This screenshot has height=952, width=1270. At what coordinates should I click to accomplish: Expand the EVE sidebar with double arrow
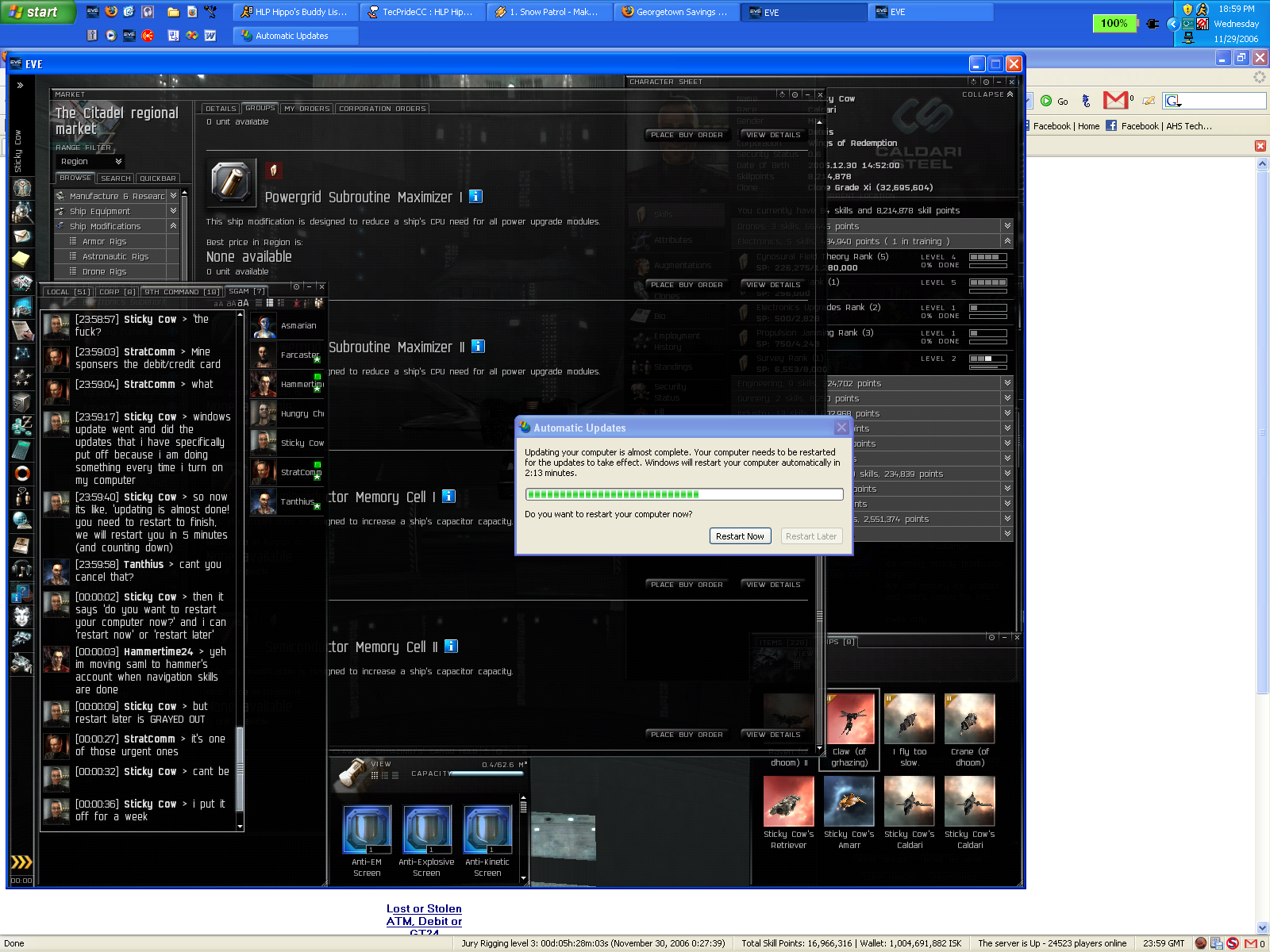pos(20,85)
